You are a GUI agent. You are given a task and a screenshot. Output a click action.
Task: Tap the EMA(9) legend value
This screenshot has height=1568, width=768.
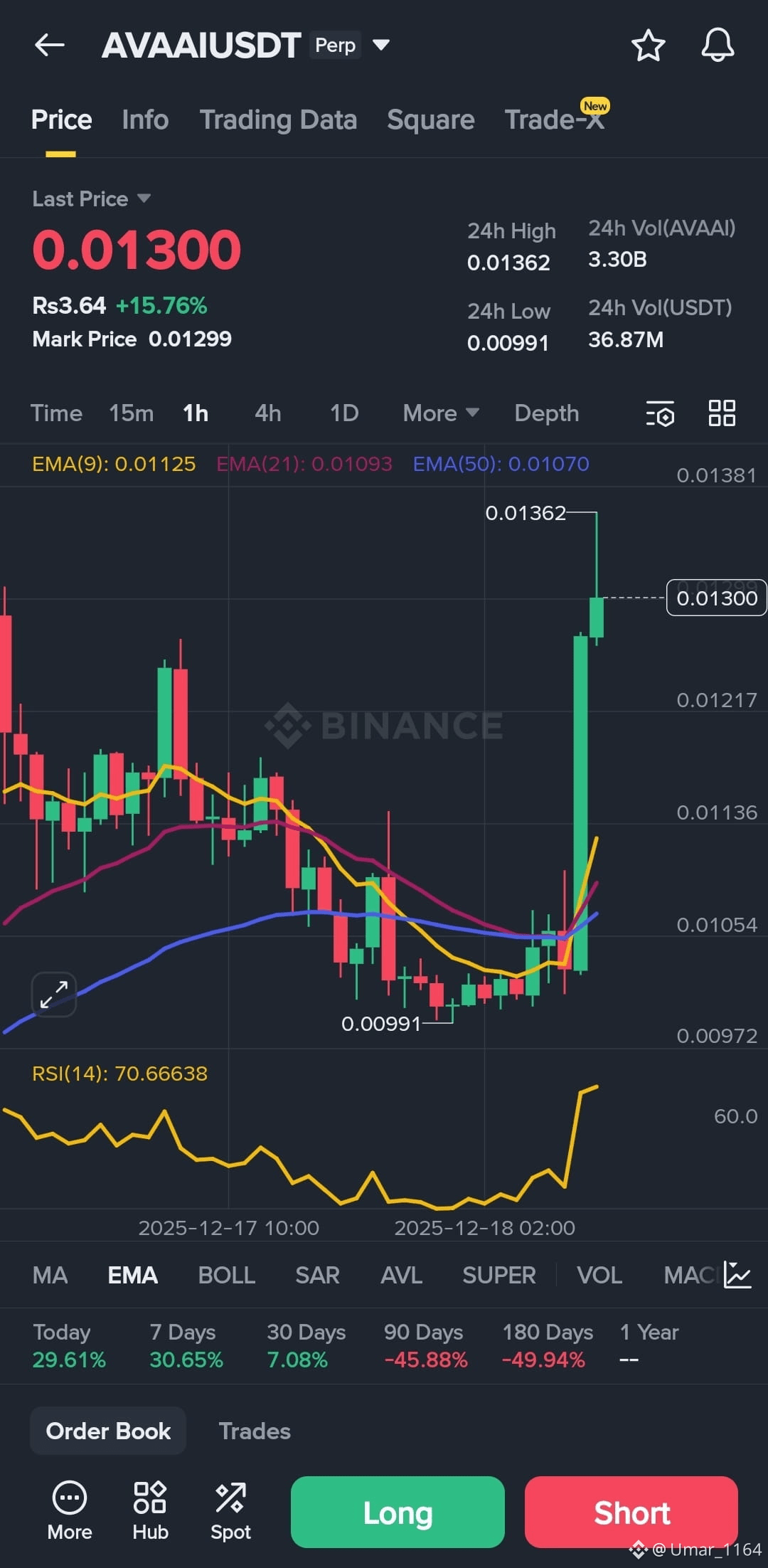[x=114, y=464]
